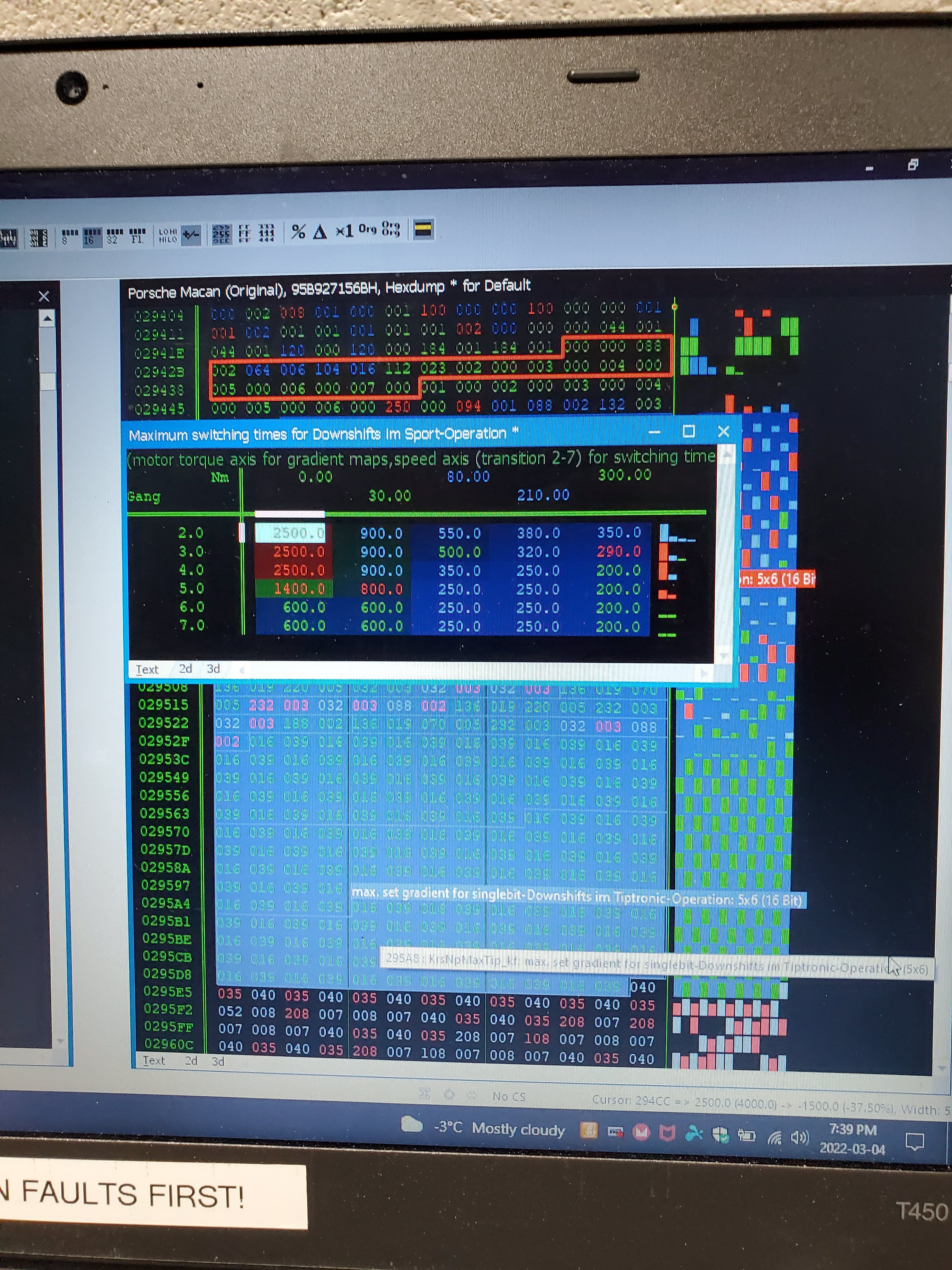Viewport: 952px width, 1270px height.
Task: Select the red 800.0 cell in Gang 5.0
Action: pos(382,589)
